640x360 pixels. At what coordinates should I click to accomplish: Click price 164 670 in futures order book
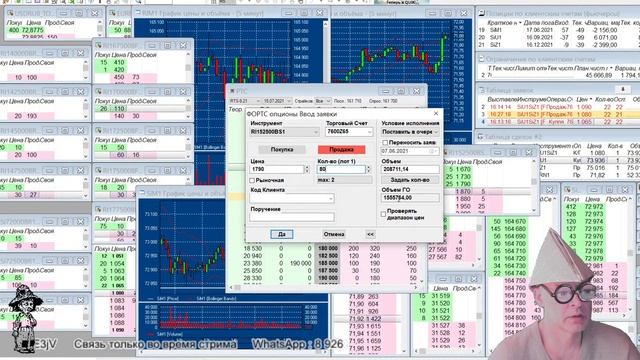(515, 222)
